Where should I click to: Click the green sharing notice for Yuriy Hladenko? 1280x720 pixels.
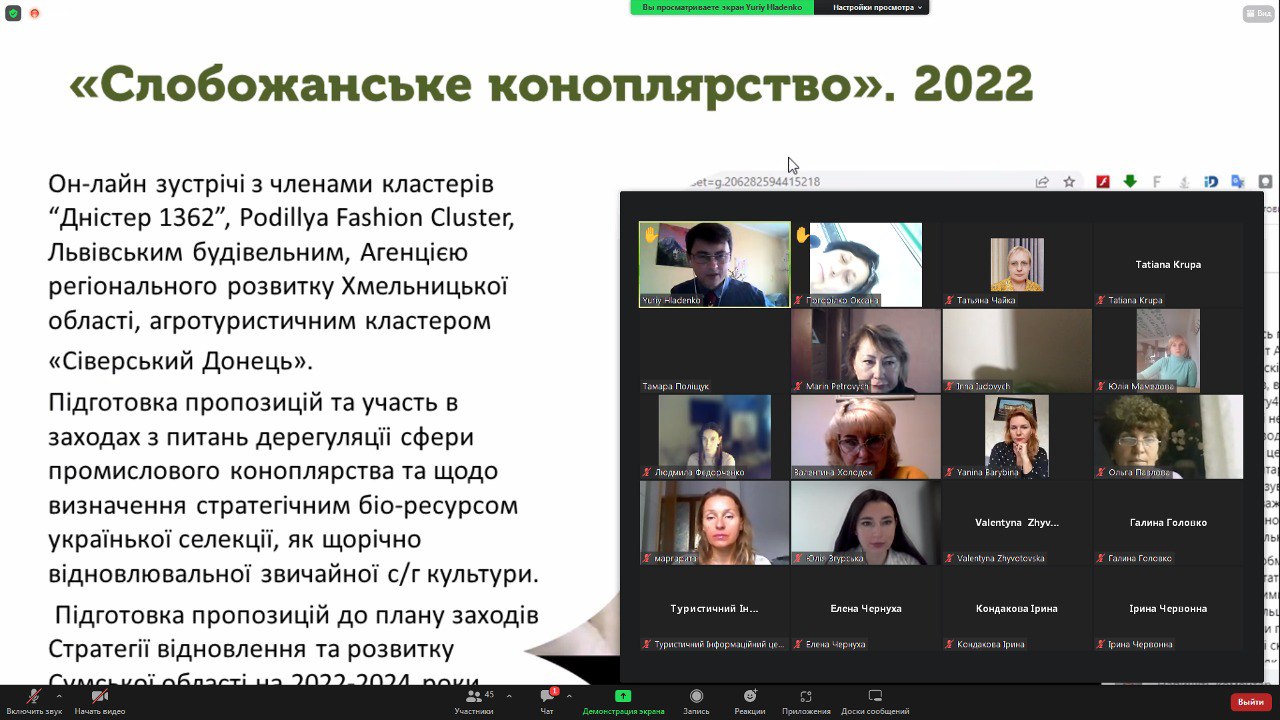point(721,7)
